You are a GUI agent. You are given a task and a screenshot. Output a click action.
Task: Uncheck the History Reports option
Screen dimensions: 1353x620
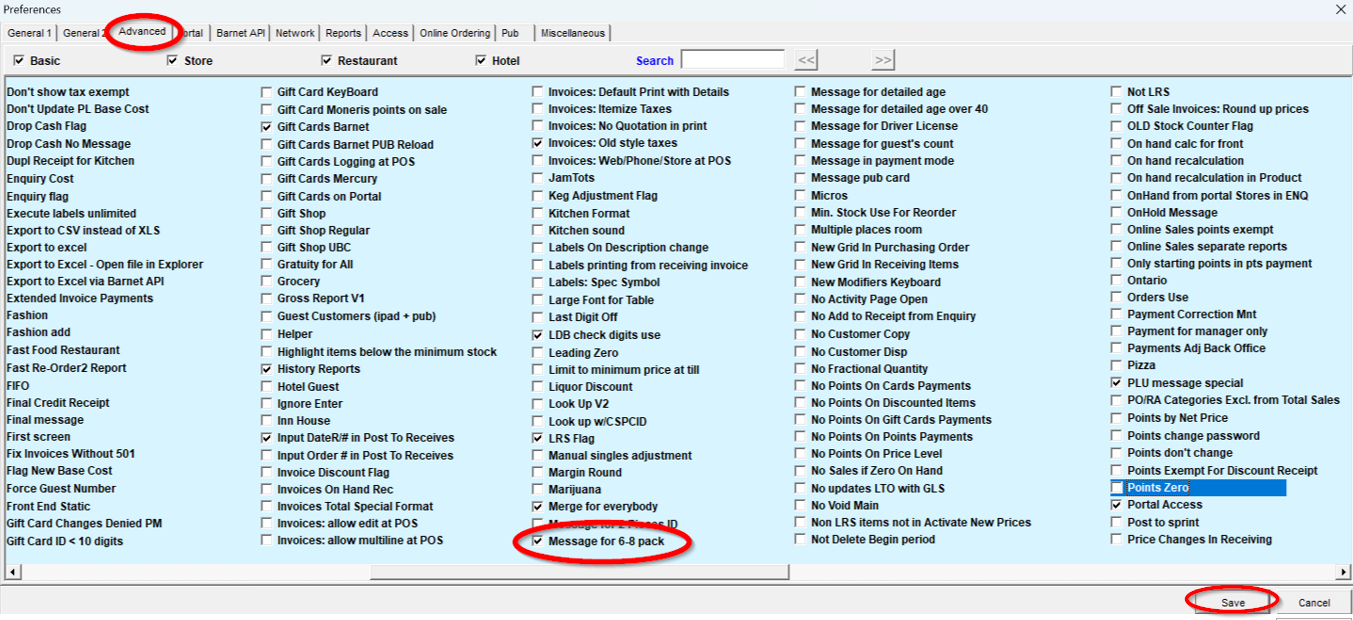coord(267,369)
